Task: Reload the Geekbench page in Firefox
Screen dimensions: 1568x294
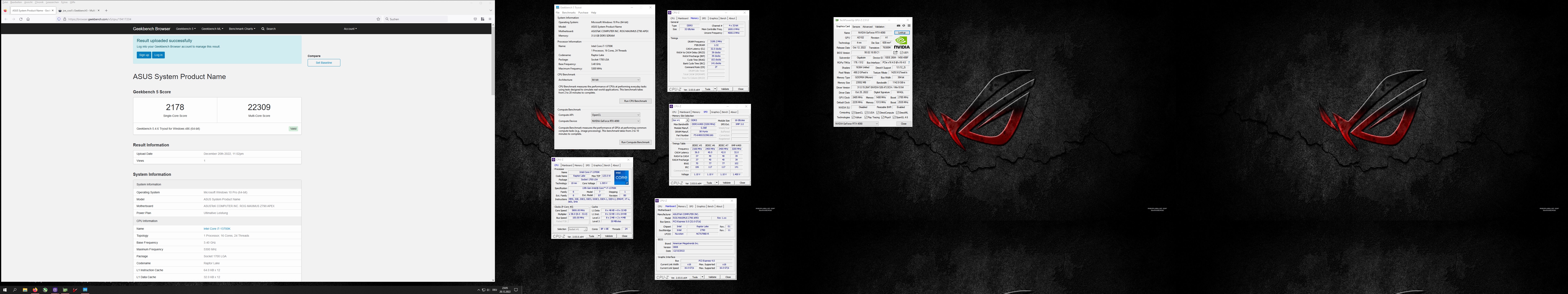Action: pyautogui.click(x=21, y=19)
